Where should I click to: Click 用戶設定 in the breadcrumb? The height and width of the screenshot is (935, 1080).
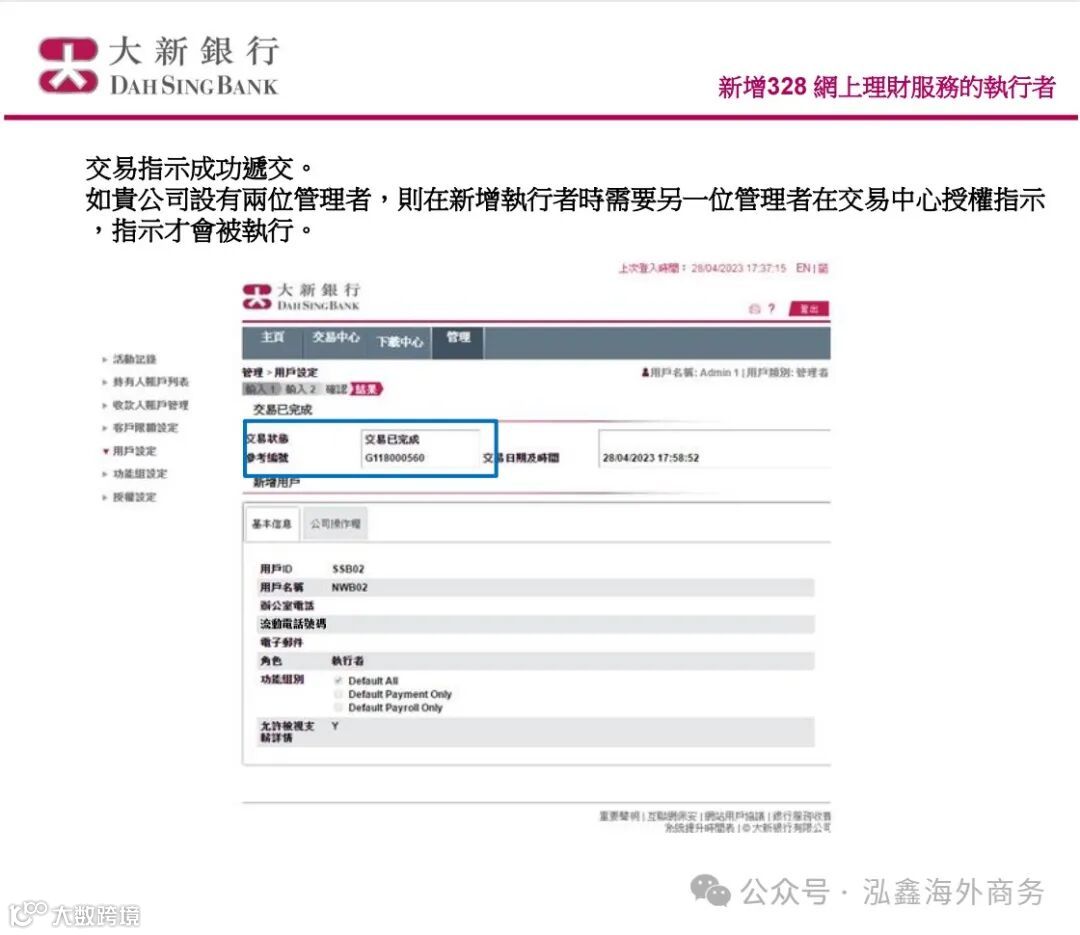coord(296,372)
